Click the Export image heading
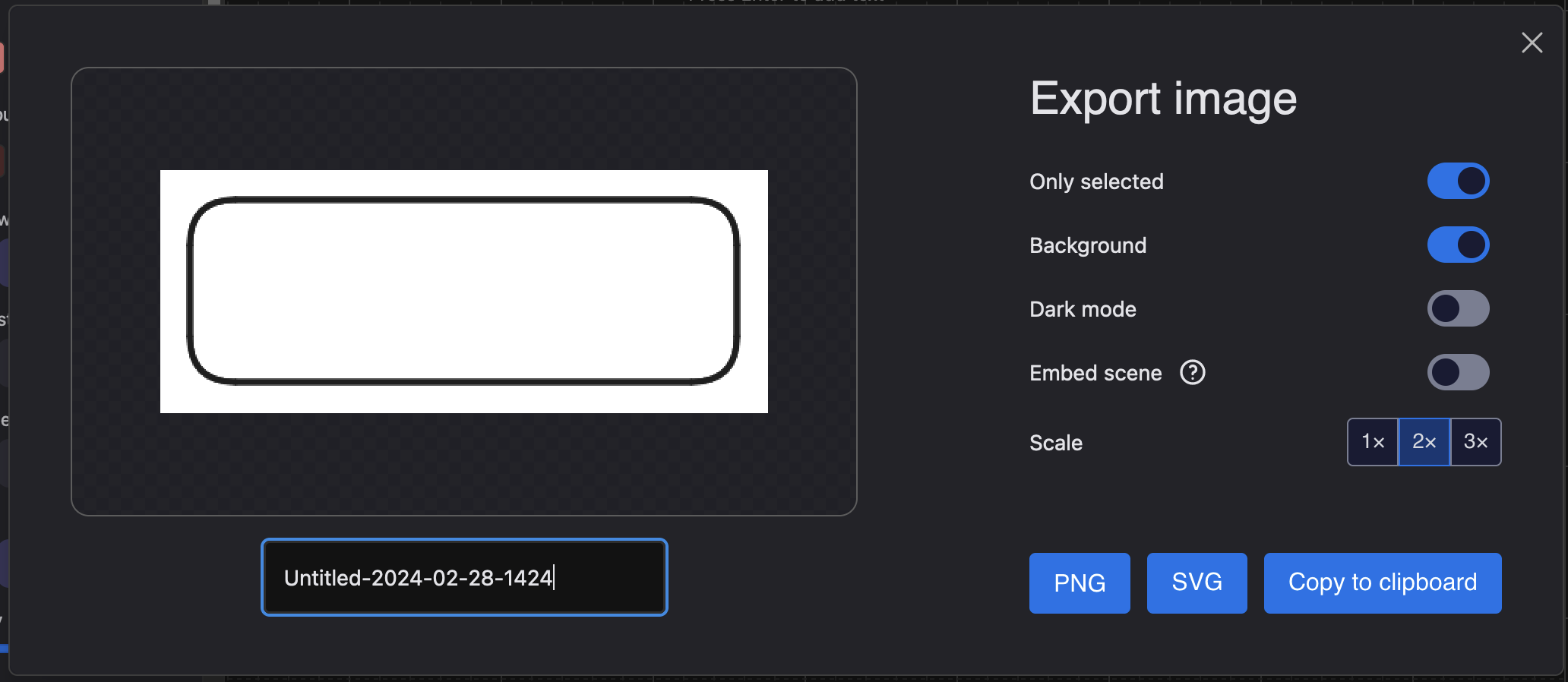The height and width of the screenshot is (682, 1568). click(x=1163, y=99)
